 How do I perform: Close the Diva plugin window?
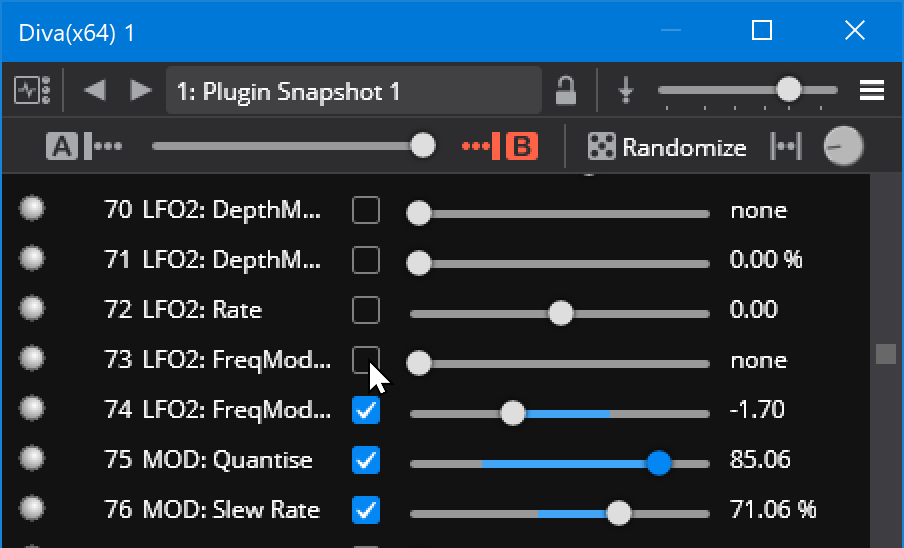tap(854, 31)
